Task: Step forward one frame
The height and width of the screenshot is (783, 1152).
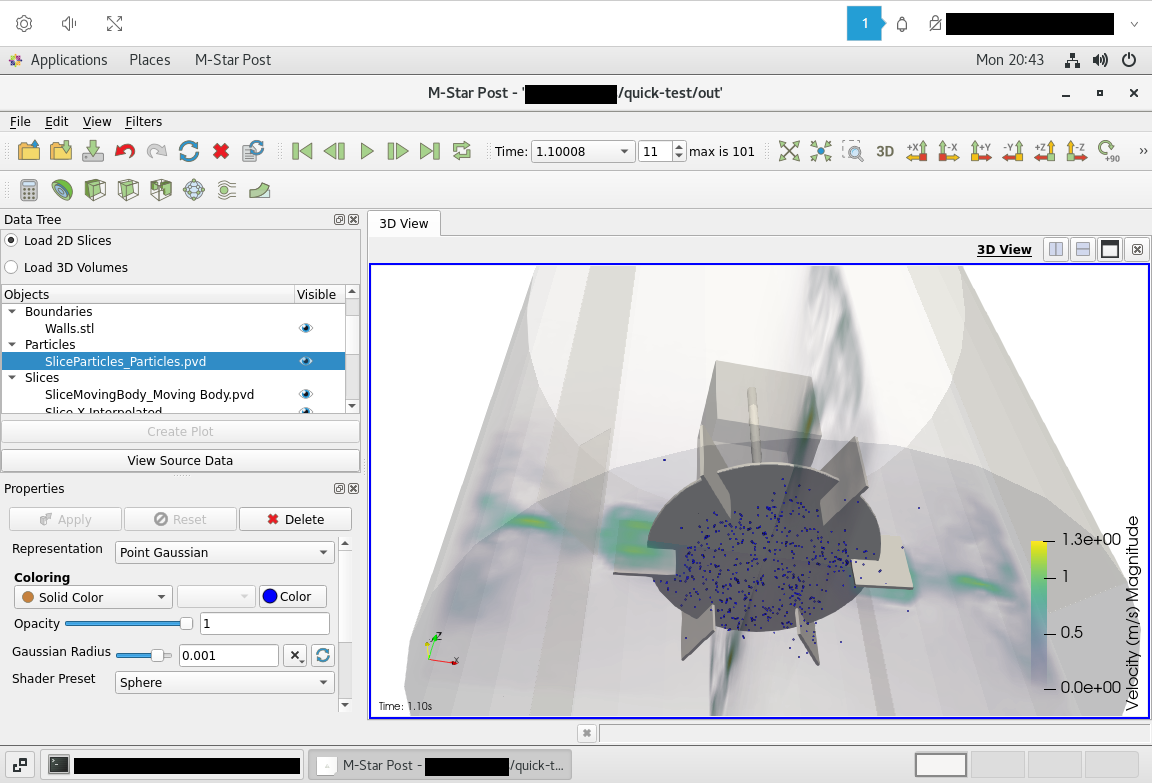Action: pyautogui.click(x=397, y=151)
